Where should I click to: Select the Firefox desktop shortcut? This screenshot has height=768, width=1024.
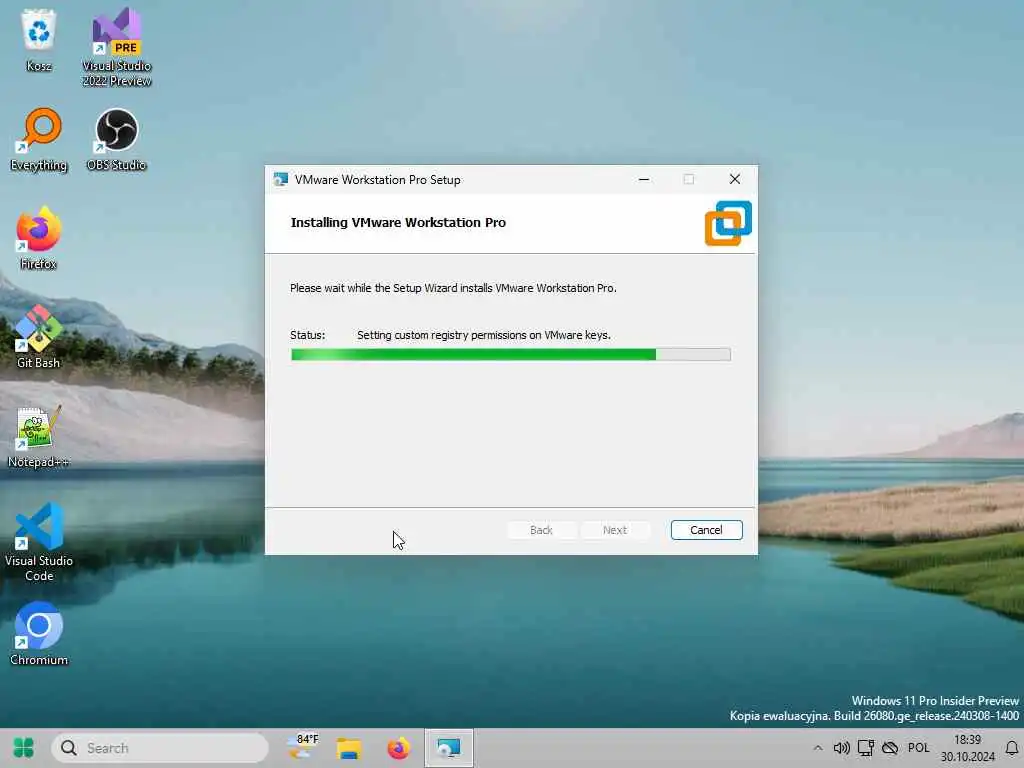click(39, 238)
